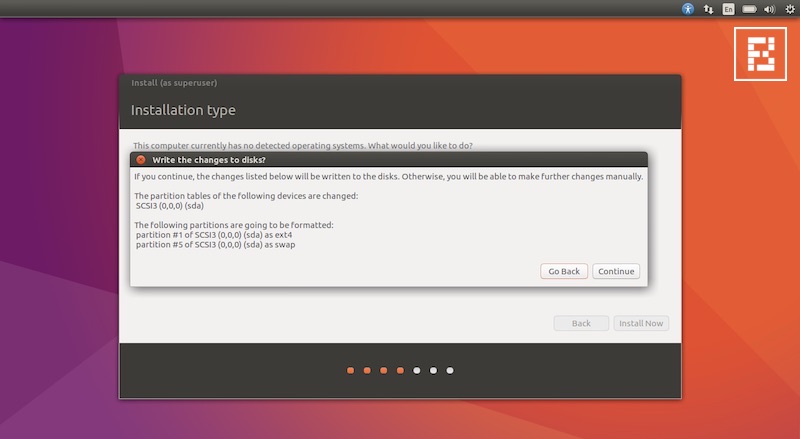800x439 pixels.
Task: Click the greyed-out Back button
Action: (x=581, y=323)
